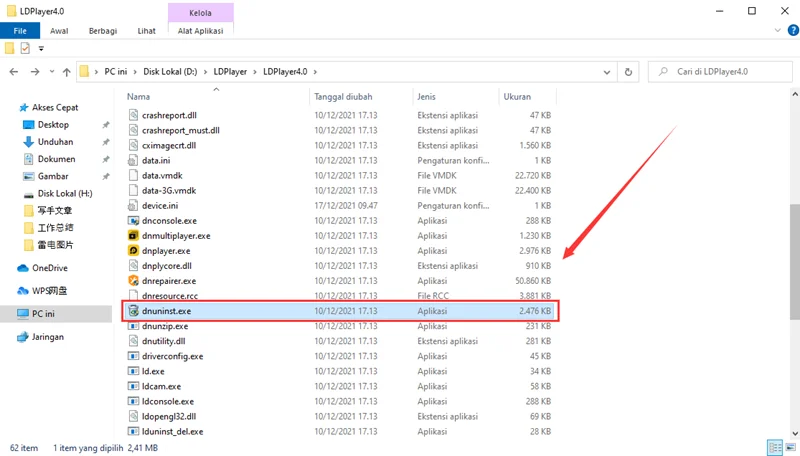Click the dnrepairer.exe icon
The height and width of the screenshot is (456, 800).
(x=133, y=281)
